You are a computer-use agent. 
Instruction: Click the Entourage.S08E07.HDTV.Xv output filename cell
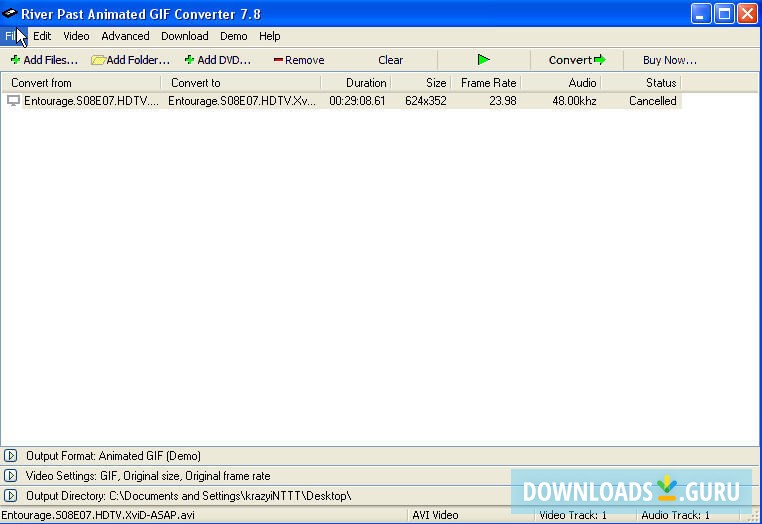pos(242,101)
